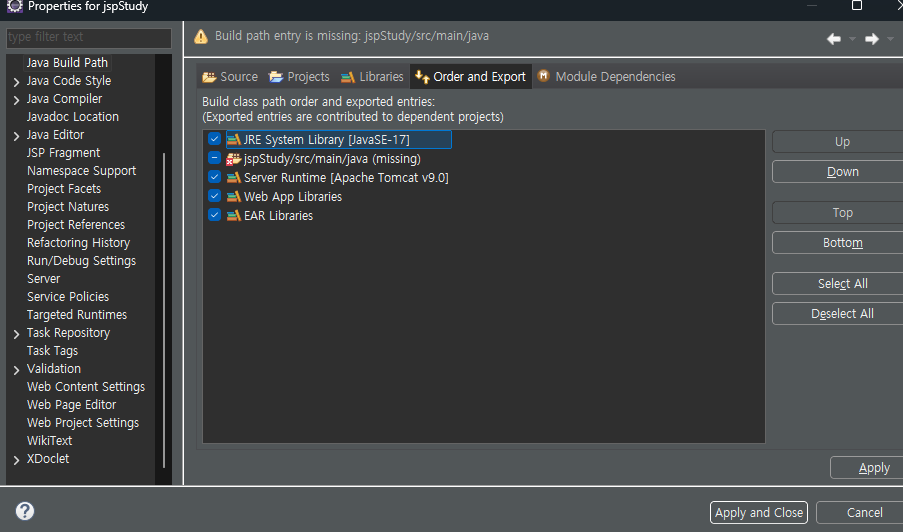
Task: Select JSP Fragment in tree
Action: (63, 153)
